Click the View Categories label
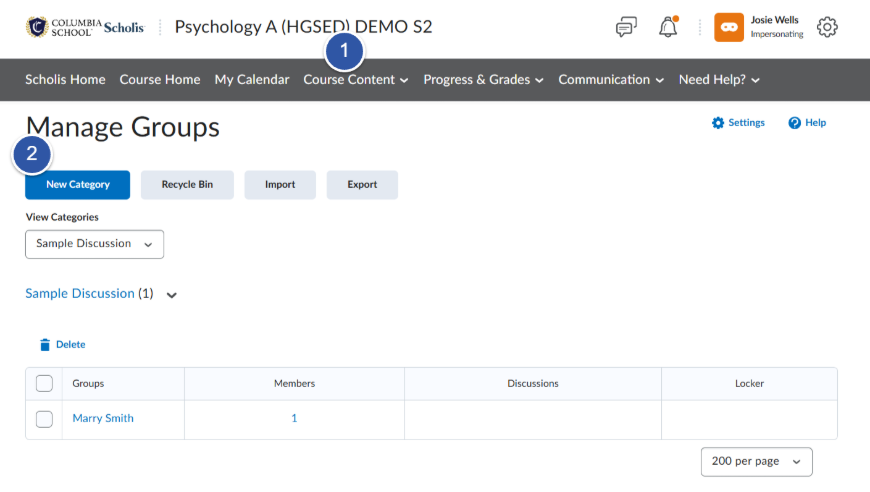 (x=62, y=217)
